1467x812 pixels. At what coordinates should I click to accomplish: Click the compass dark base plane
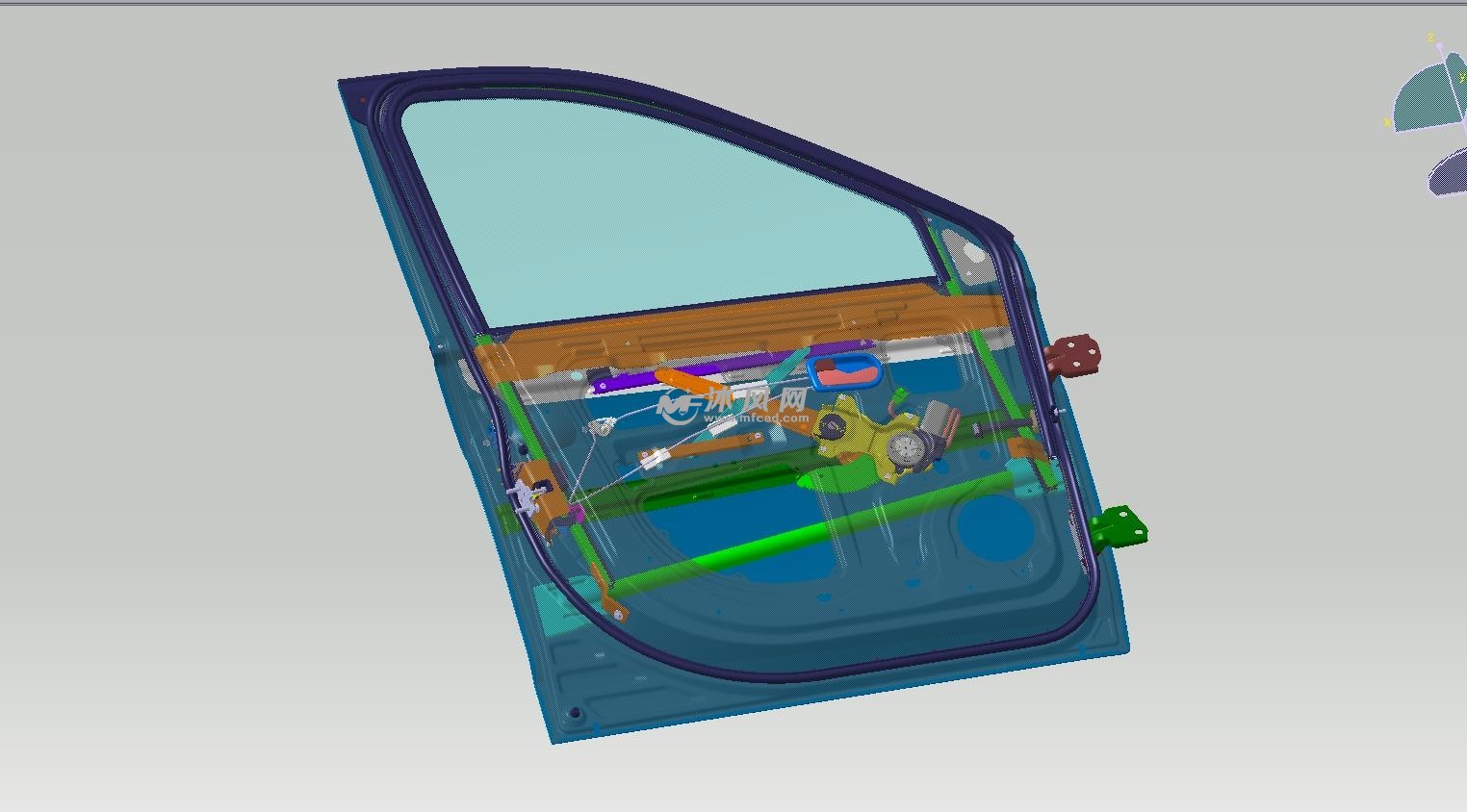click(1448, 174)
